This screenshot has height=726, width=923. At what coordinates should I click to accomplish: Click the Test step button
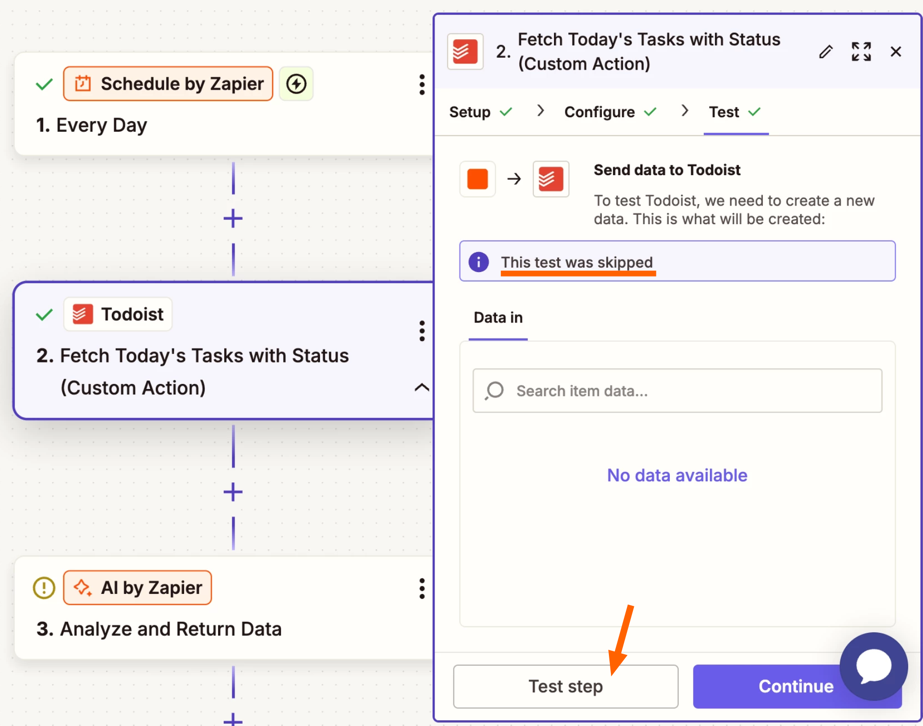[x=566, y=687]
